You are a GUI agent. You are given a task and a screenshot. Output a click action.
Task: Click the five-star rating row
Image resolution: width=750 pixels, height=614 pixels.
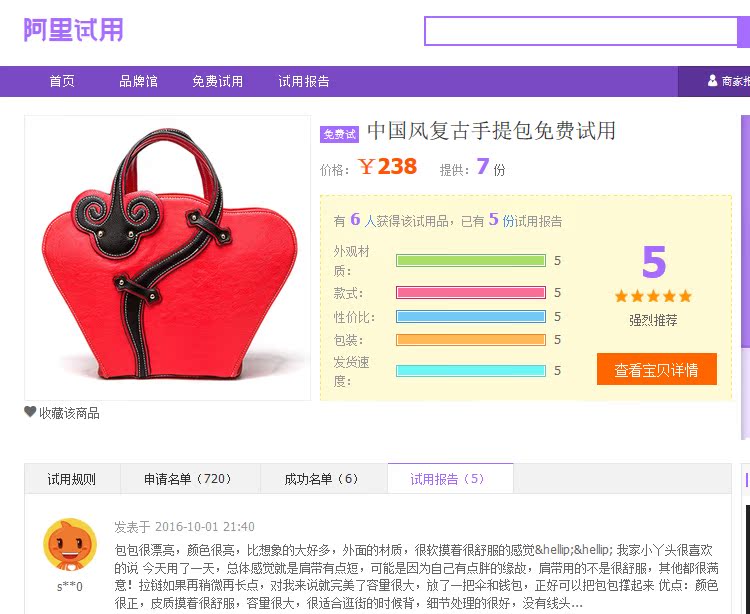pyautogui.click(x=653, y=296)
